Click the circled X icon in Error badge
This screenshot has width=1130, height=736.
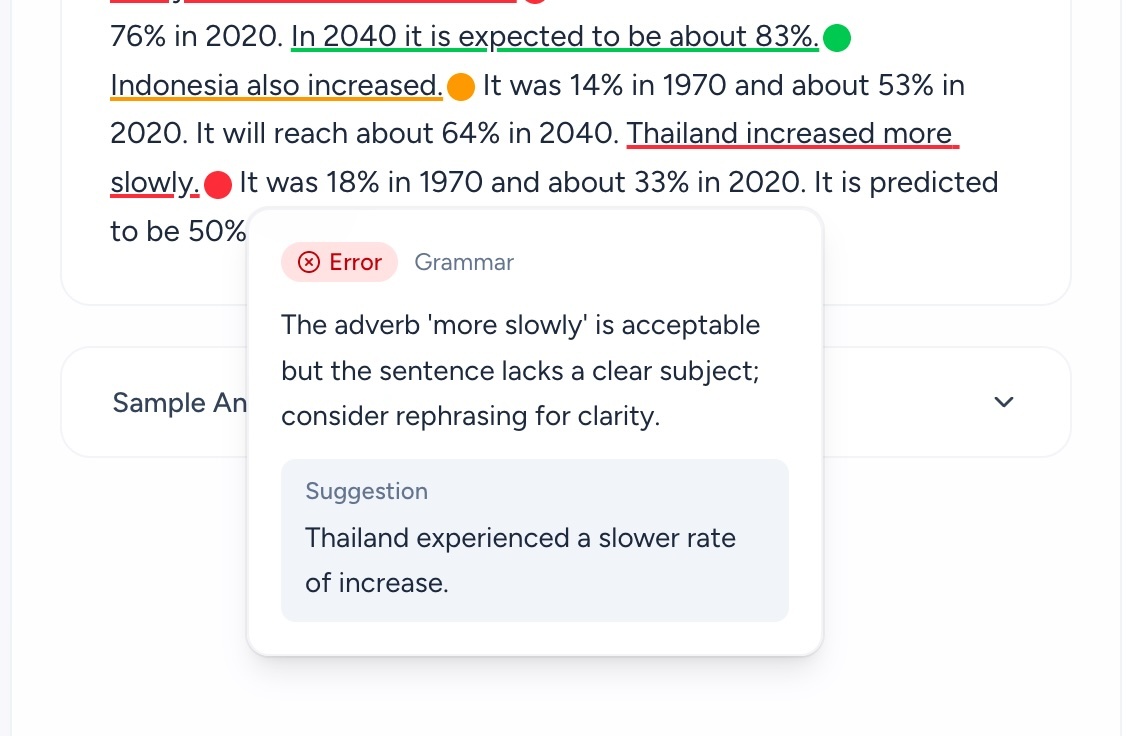[x=309, y=262]
